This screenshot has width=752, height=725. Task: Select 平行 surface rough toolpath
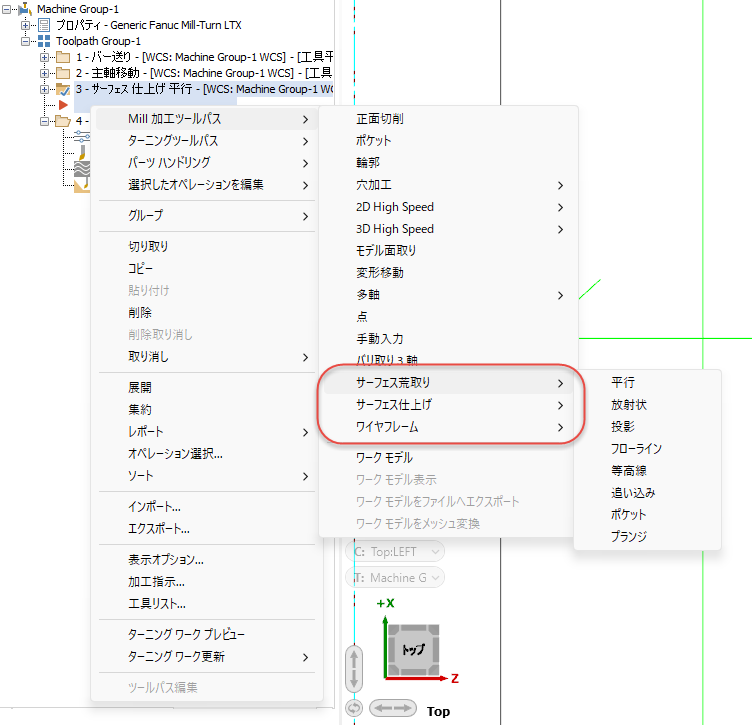click(x=647, y=383)
